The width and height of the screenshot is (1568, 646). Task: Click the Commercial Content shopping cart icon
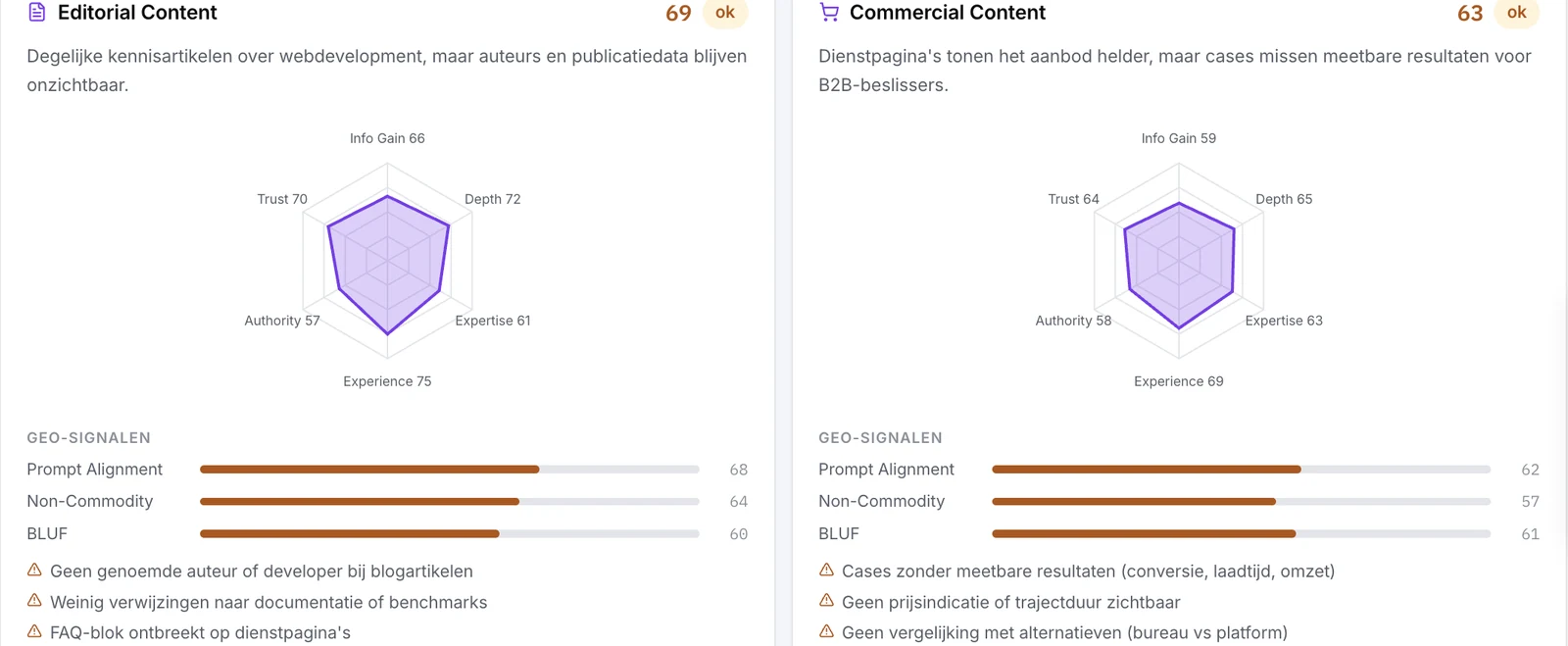tap(829, 13)
